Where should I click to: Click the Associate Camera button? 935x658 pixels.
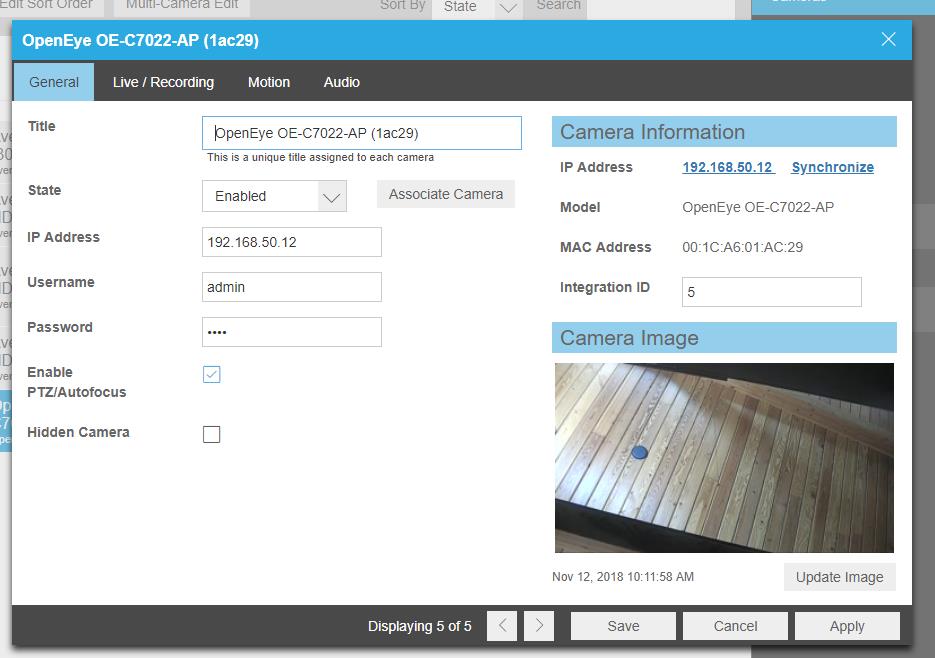pos(446,194)
